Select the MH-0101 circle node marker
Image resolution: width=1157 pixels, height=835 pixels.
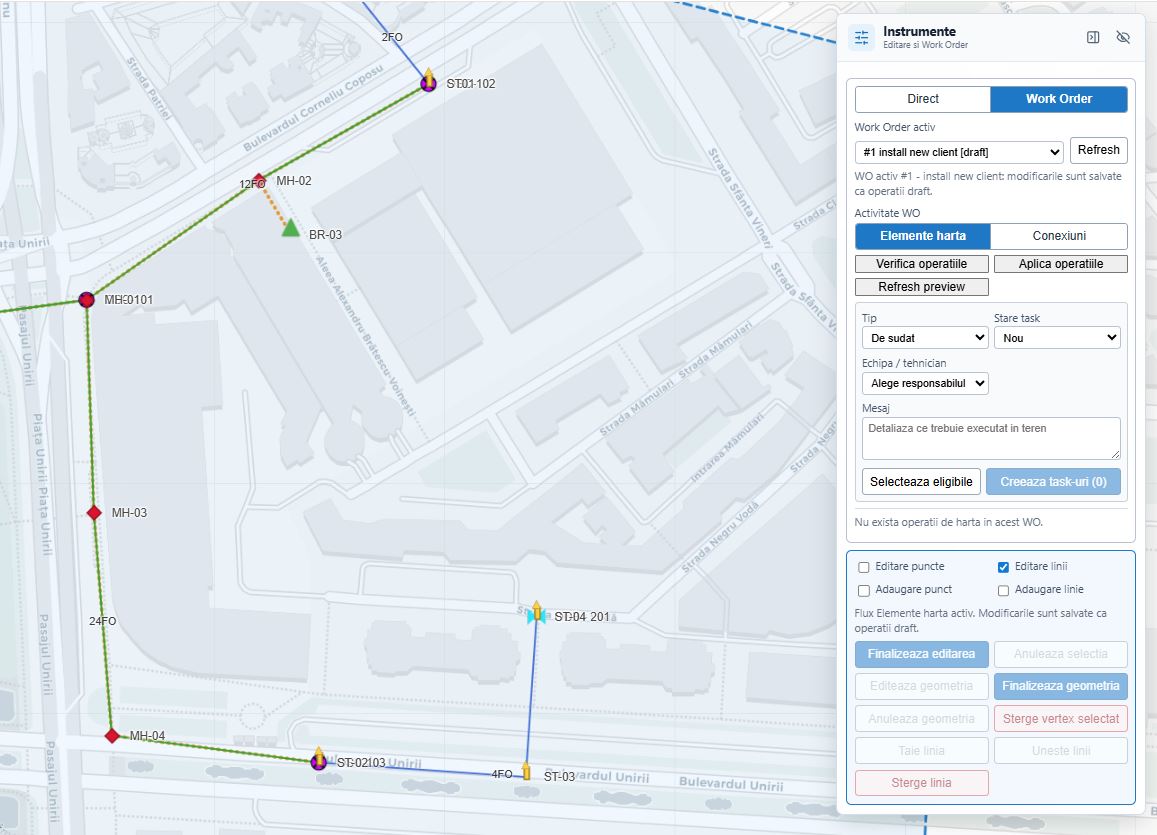[87, 299]
